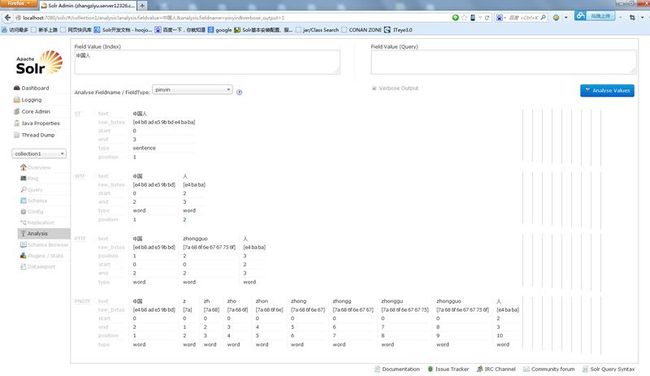Click the 'zhongg' token in last section
Screen dimensions: 650x376
click(342, 301)
